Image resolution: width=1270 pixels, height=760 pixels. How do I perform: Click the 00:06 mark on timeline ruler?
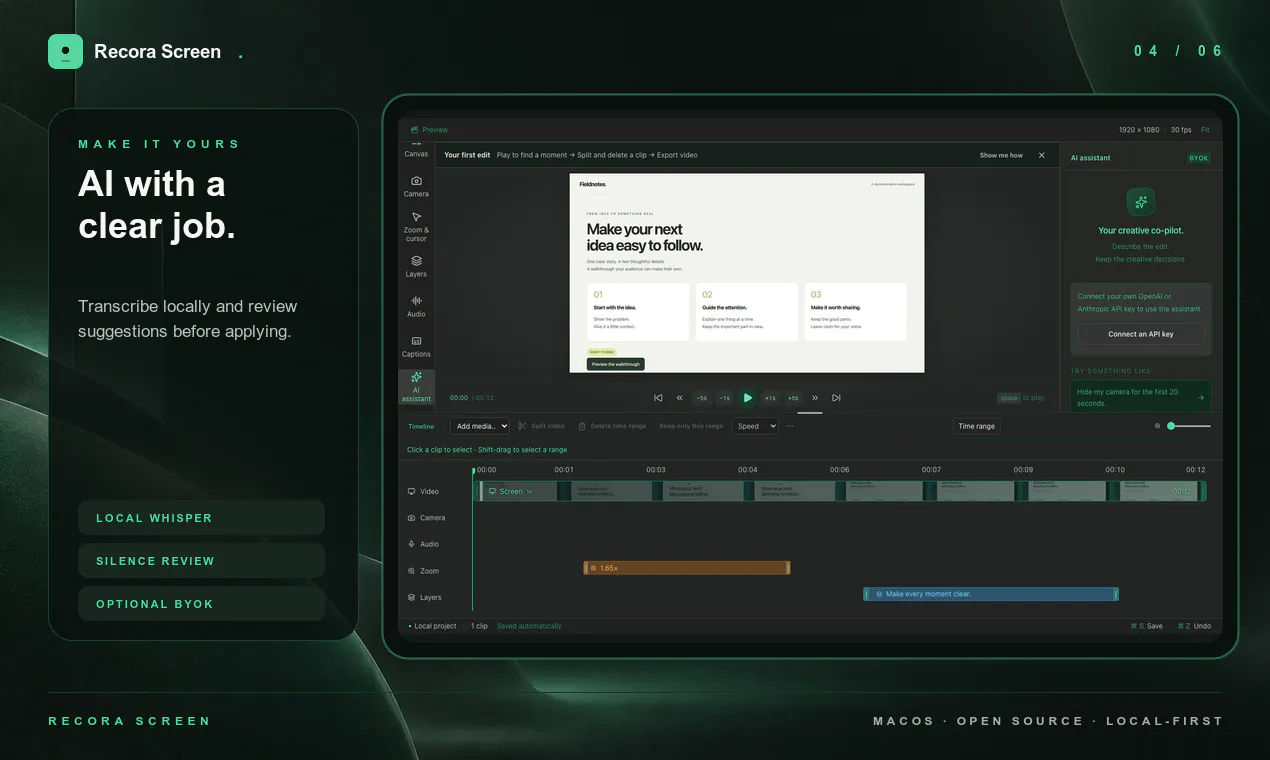(840, 469)
